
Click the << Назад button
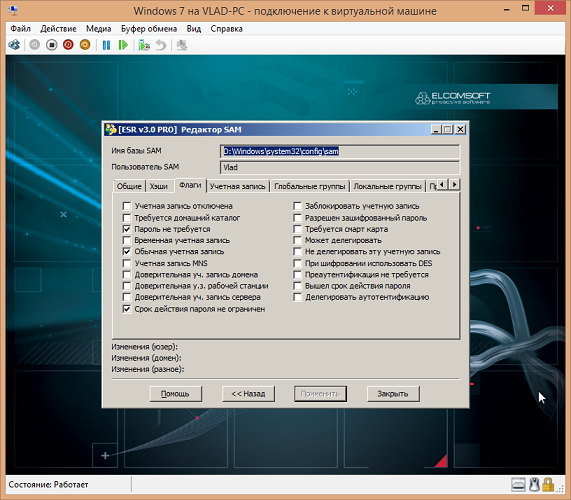[x=248, y=394]
